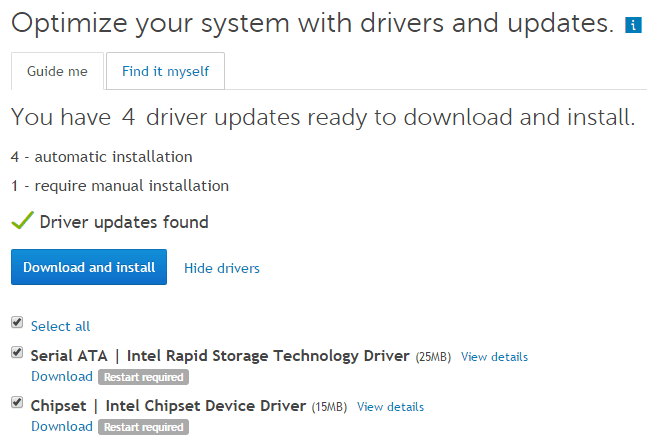Click the Optimize your system heading
The width and height of the screenshot is (647, 440).
tap(312, 23)
